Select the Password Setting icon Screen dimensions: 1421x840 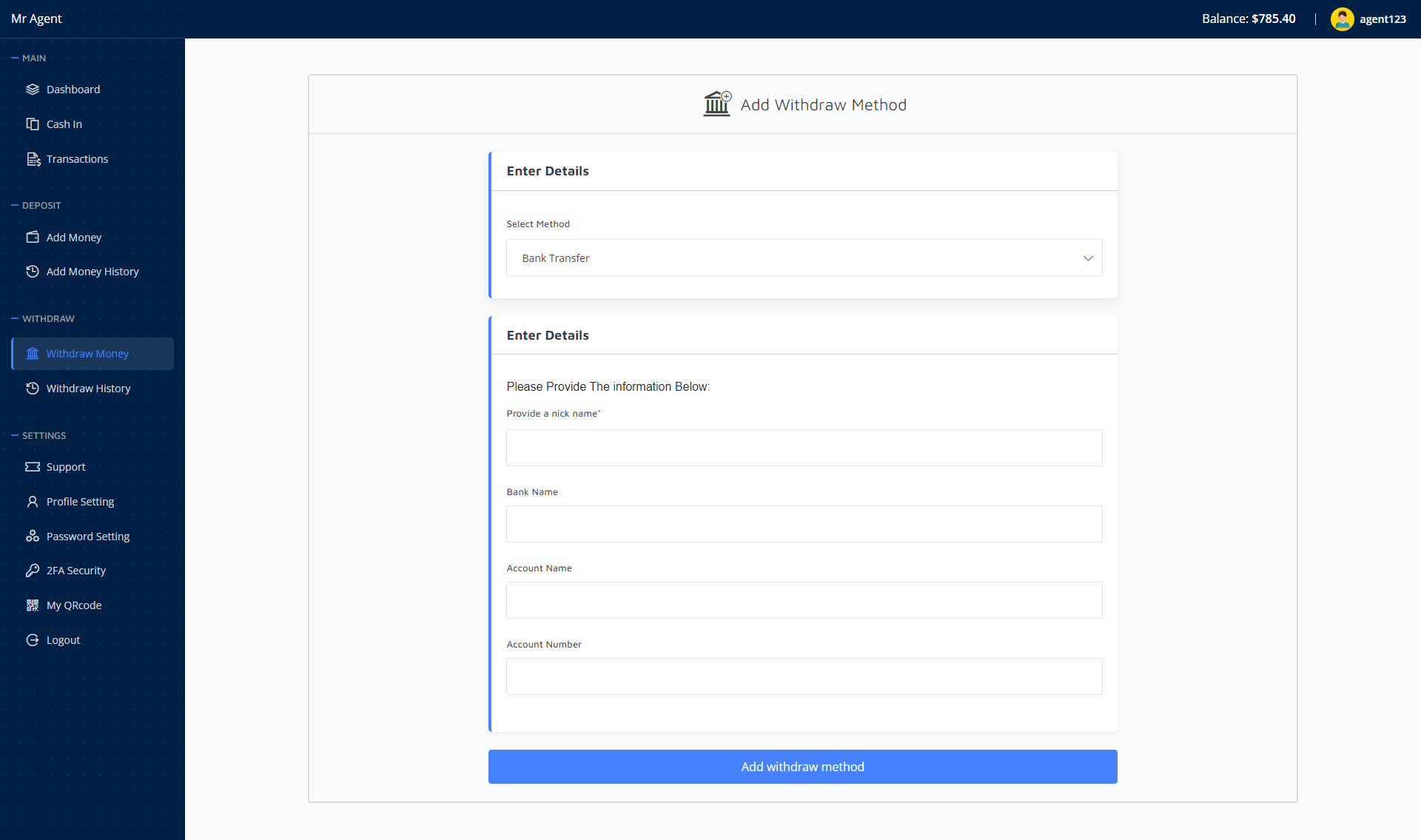(33, 536)
